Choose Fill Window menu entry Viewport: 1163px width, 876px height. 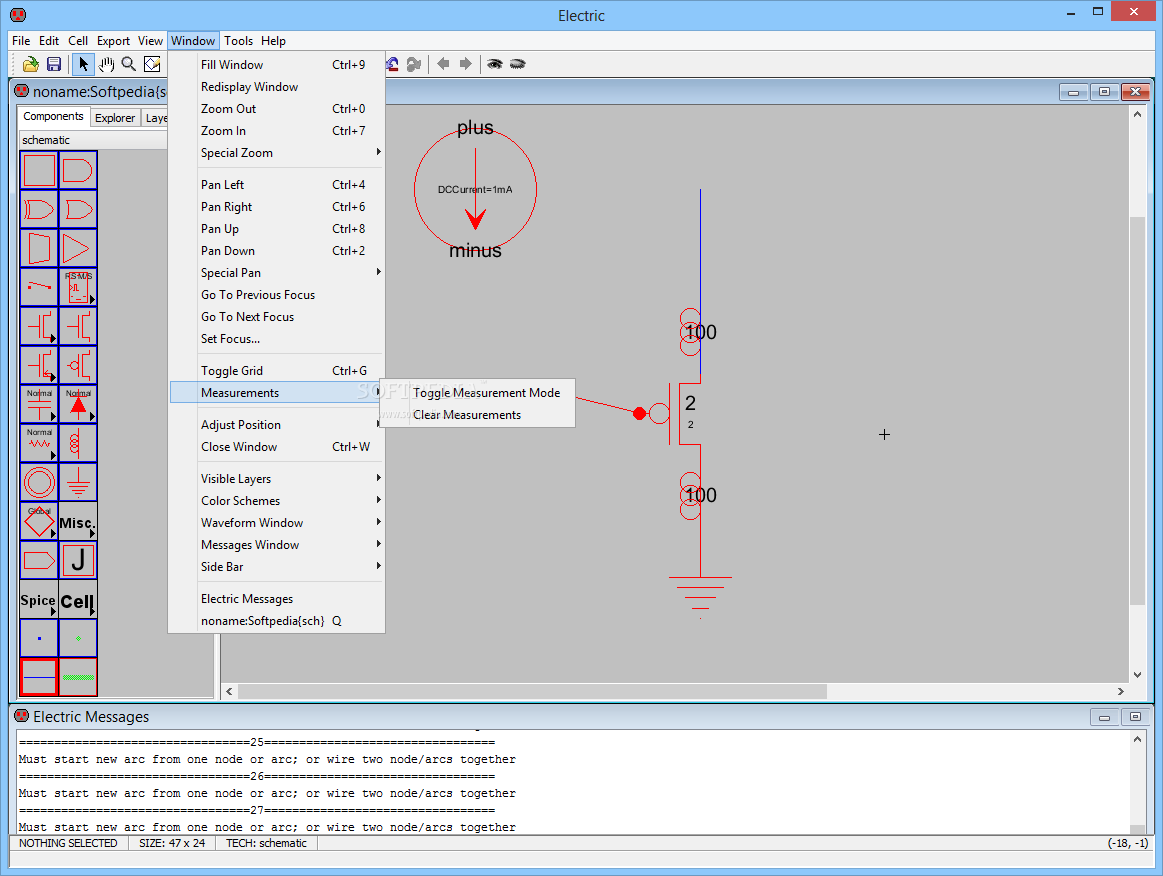[277, 65]
